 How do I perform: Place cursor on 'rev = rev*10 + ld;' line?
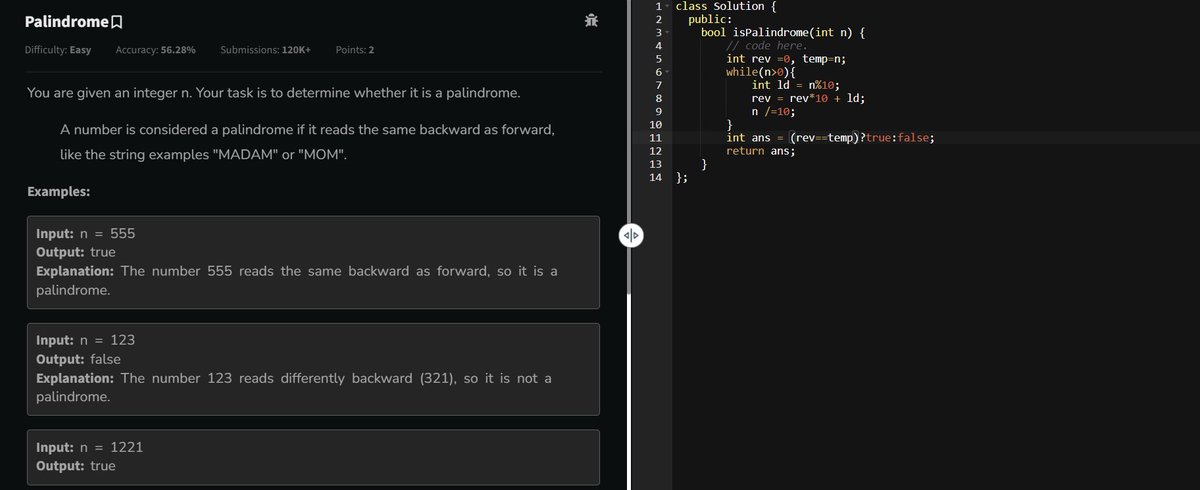(x=808, y=98)
